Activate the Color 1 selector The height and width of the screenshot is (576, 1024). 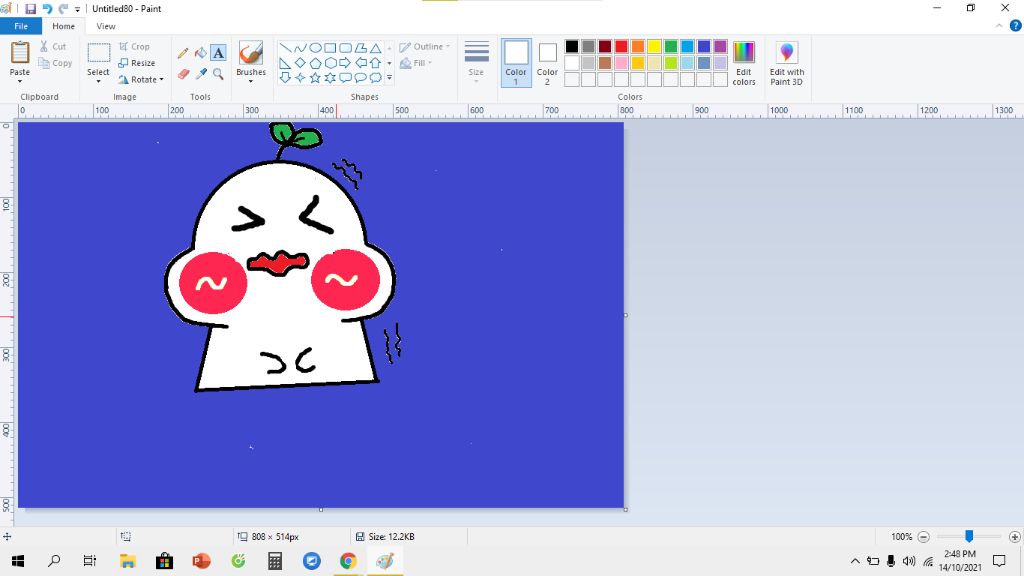[x=516, y=63]
